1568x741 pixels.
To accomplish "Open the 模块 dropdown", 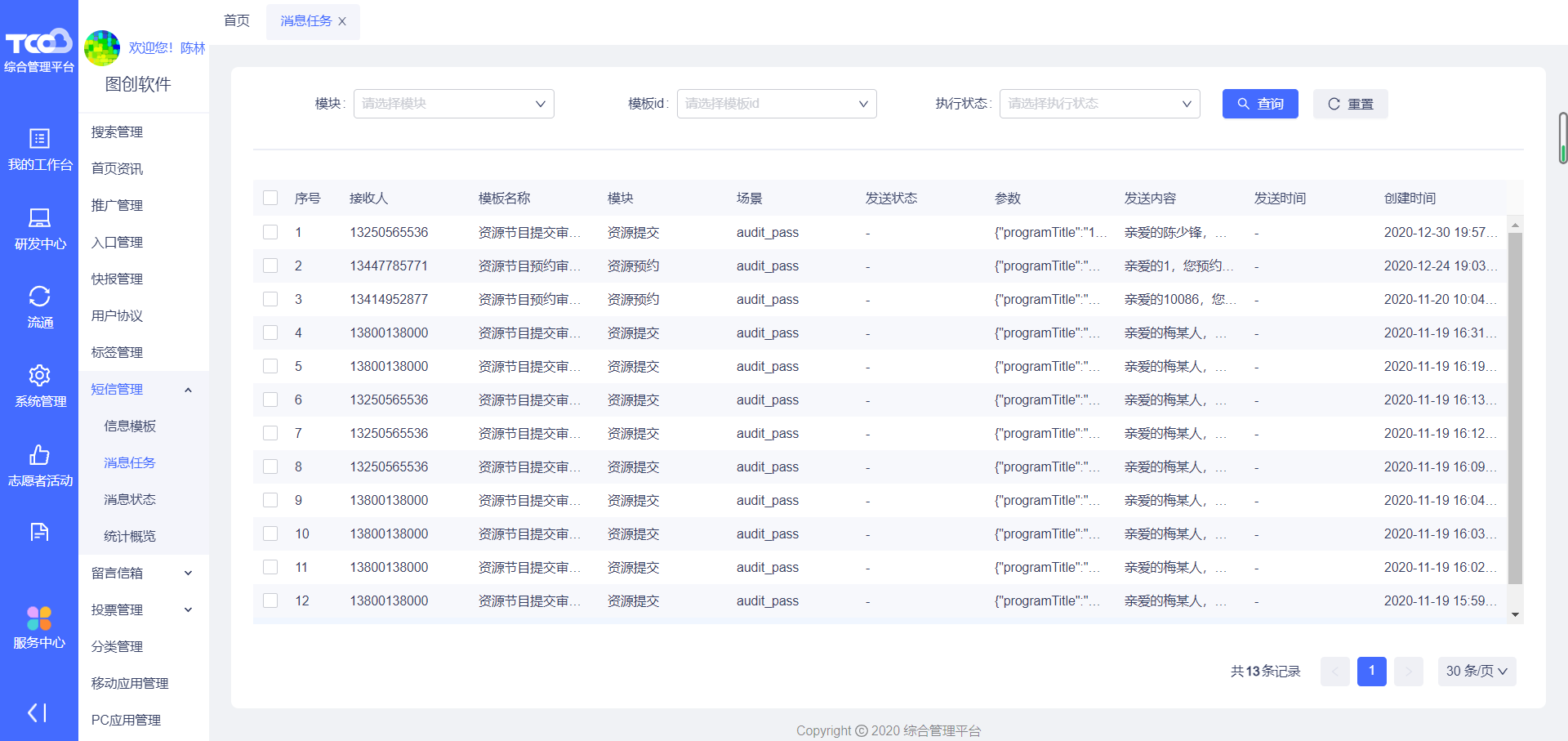I will (x=453, y=104).
